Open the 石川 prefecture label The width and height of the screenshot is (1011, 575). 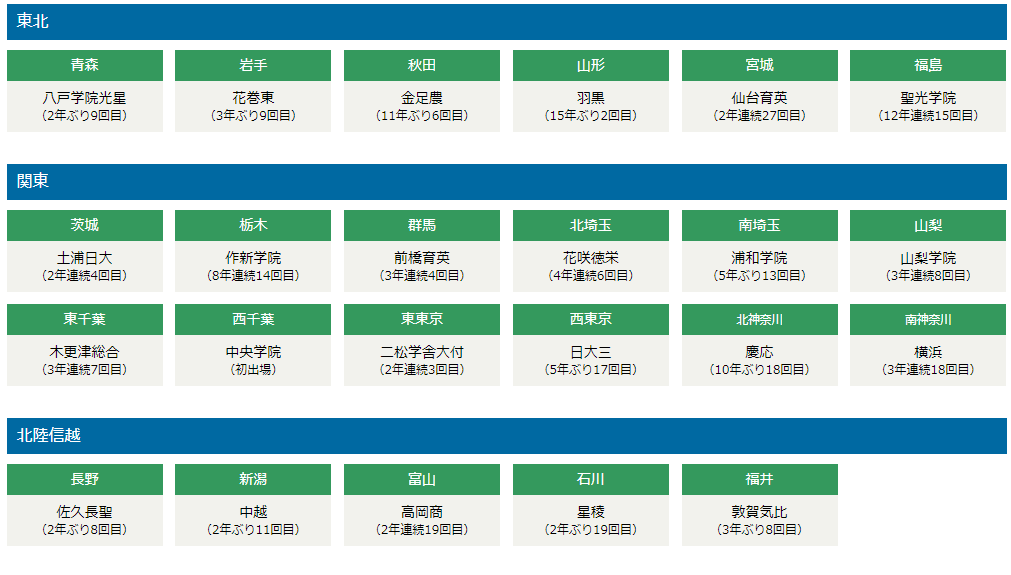[591, 479]
